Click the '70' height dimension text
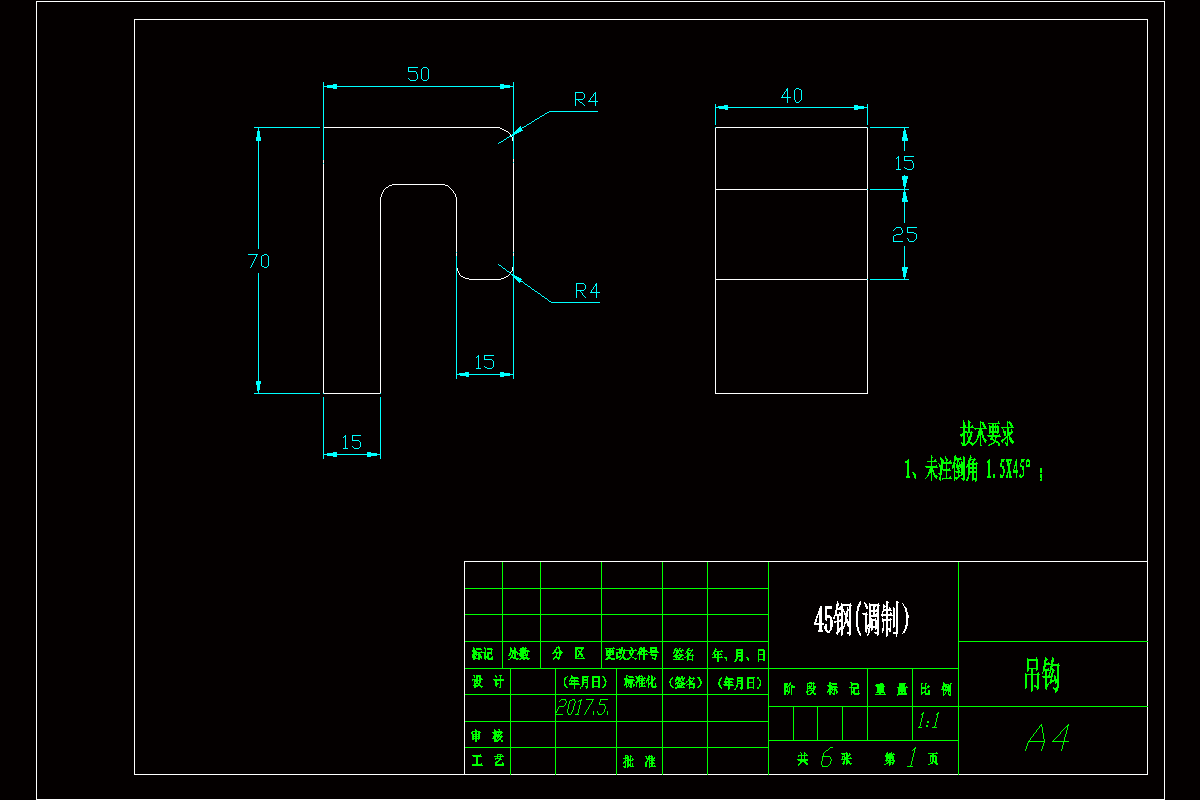This screenshot has width=1200, height=800. click(259, 261)
